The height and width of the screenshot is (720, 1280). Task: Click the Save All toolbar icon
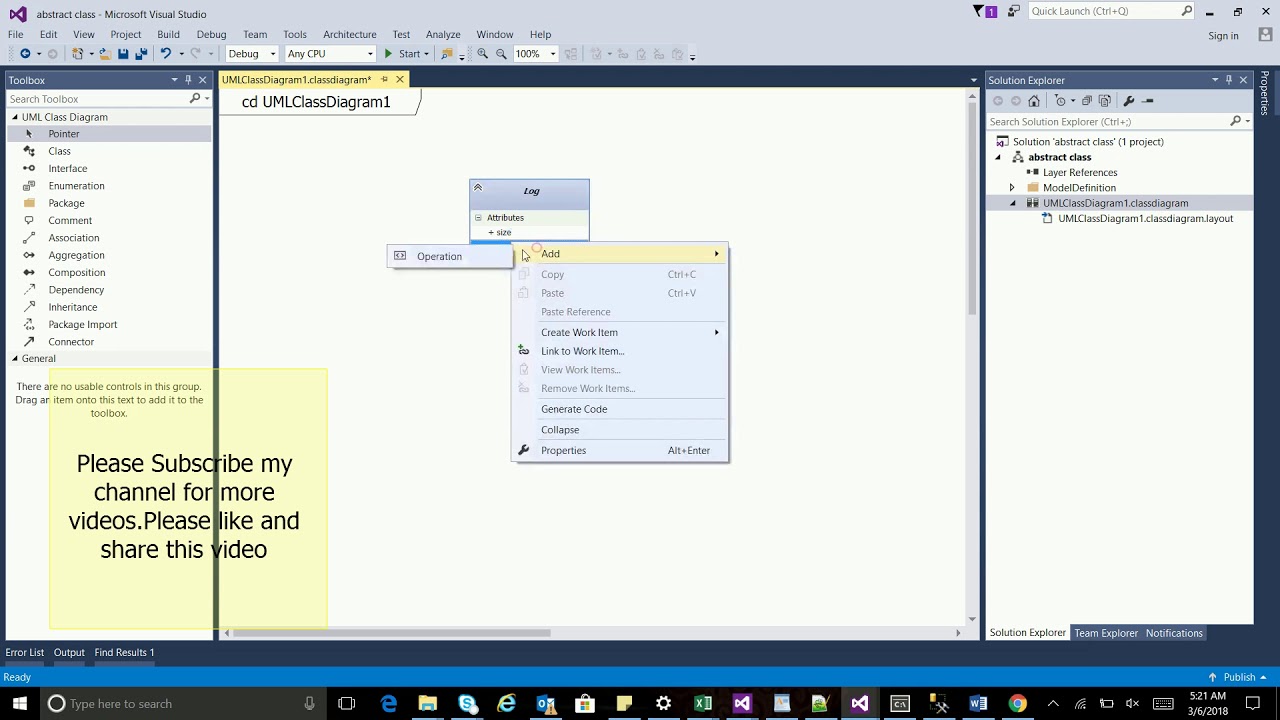pyautogui.click(x=141, y=54)
